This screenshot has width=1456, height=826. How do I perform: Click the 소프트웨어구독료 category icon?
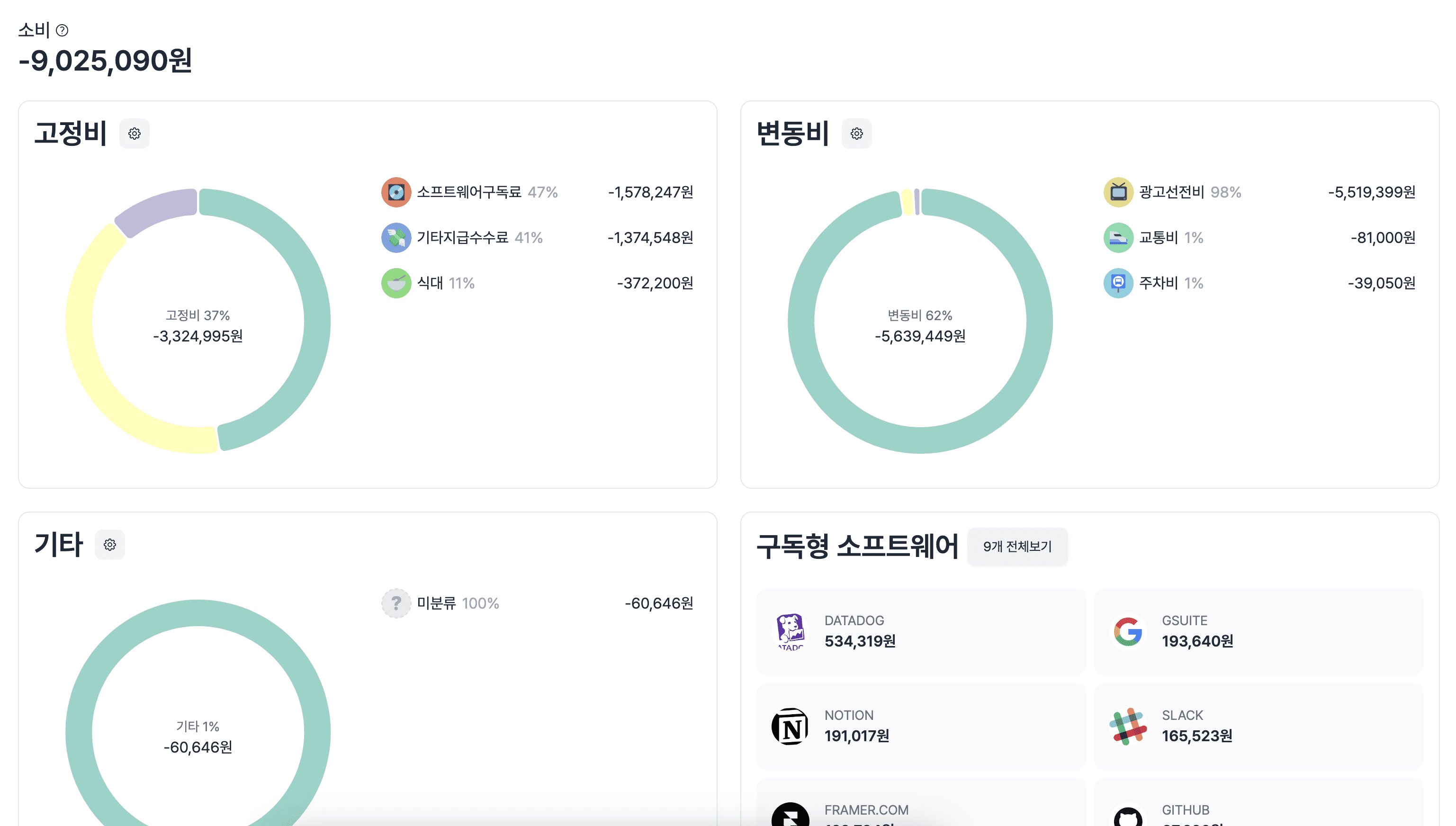coord(396,192)
